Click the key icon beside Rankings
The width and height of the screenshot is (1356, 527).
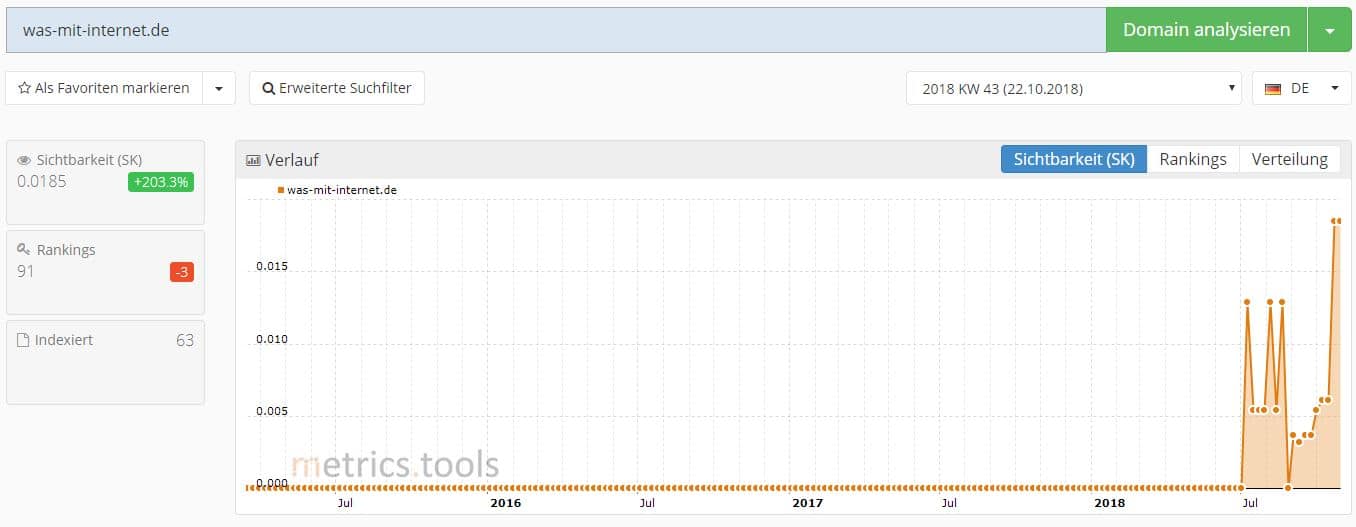pos(24,249)
